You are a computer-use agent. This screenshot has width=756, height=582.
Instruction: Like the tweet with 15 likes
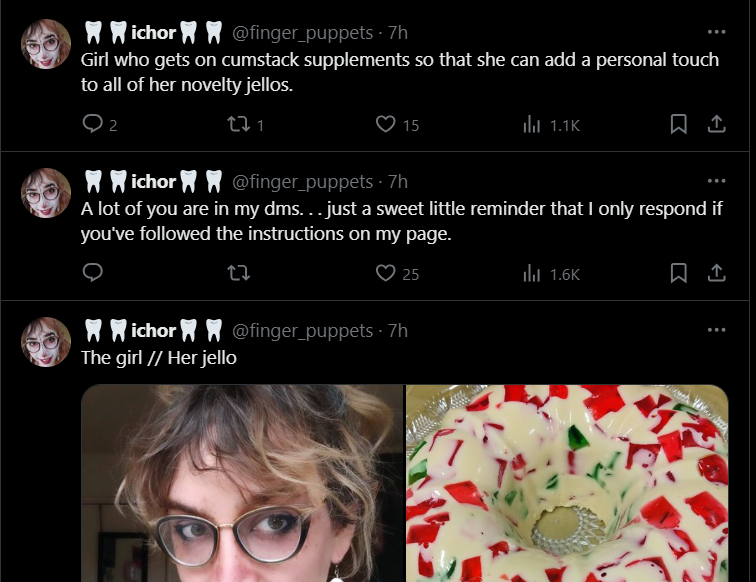coord(386,124)
